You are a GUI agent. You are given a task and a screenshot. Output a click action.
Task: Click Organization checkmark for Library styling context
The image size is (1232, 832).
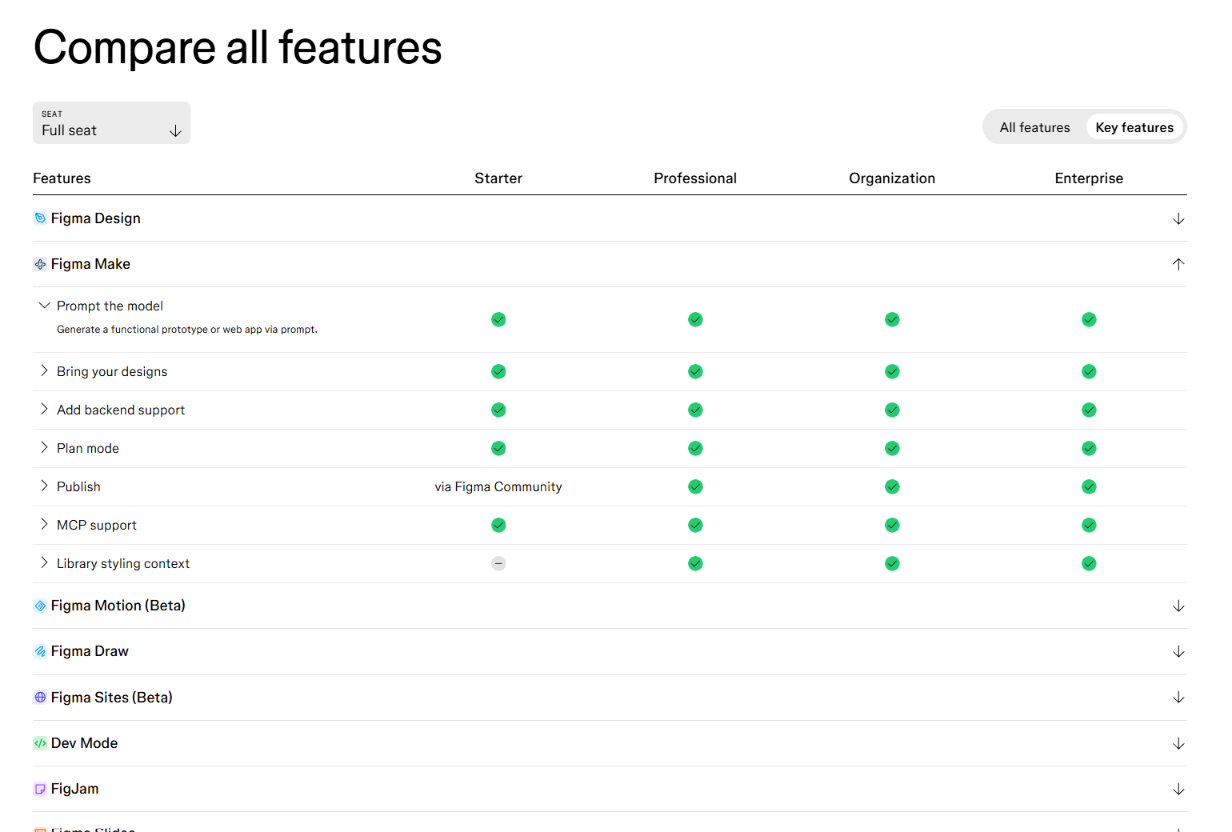(x=892, y=563)
